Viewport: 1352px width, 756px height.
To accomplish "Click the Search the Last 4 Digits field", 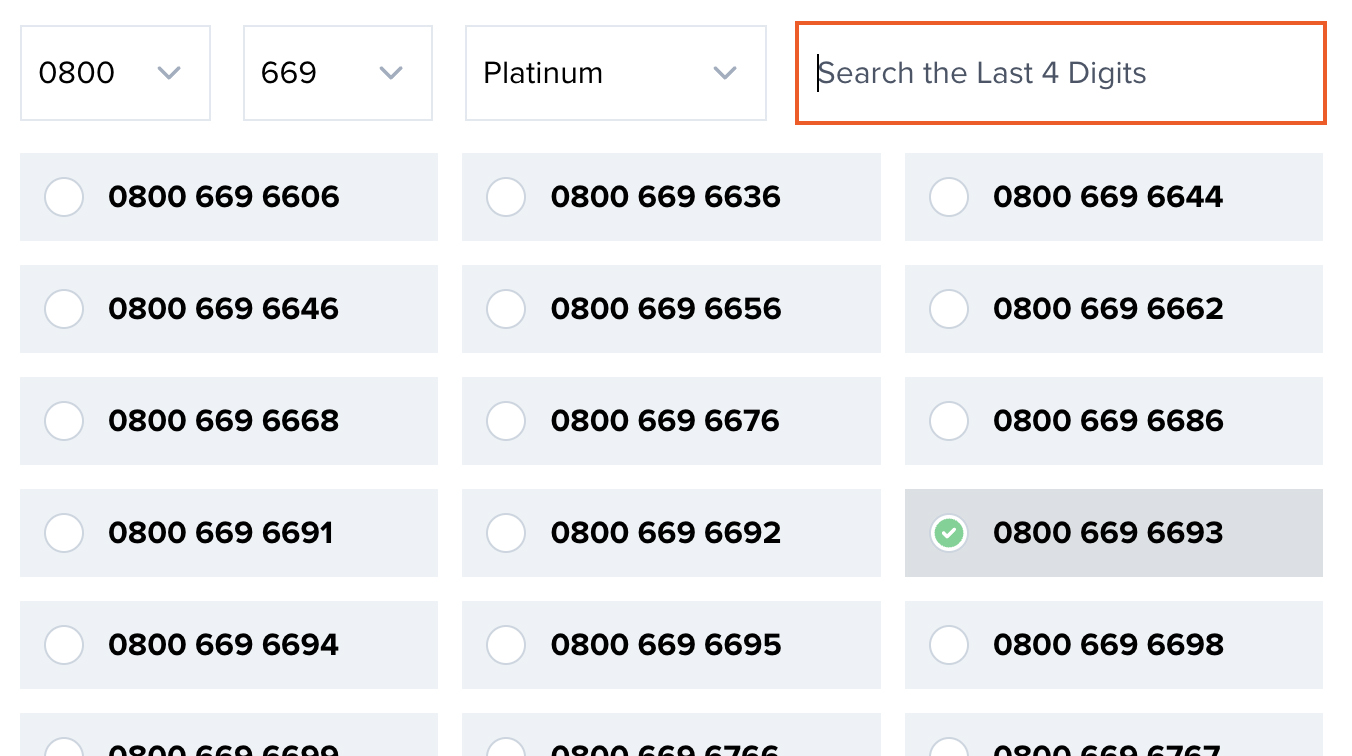I will pyautogui.click(x=1060, y=72).
